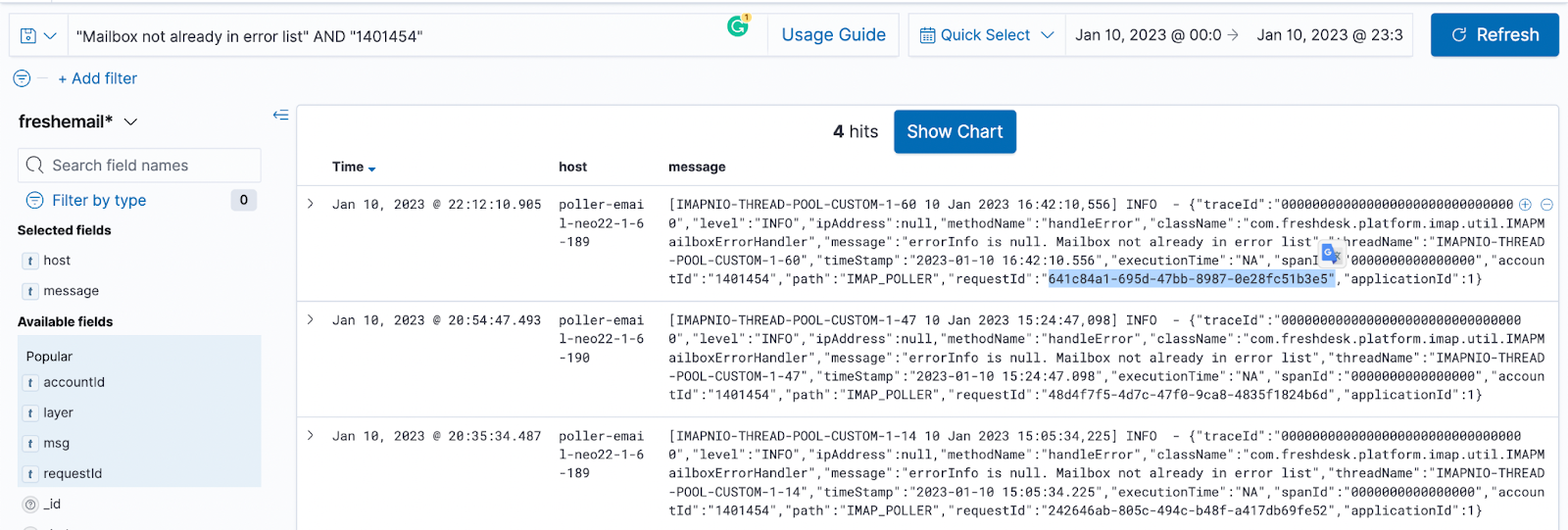Screen dimensions: 1568x530
Task: Open the filter options circle icon
Action: tap(22, 78)
